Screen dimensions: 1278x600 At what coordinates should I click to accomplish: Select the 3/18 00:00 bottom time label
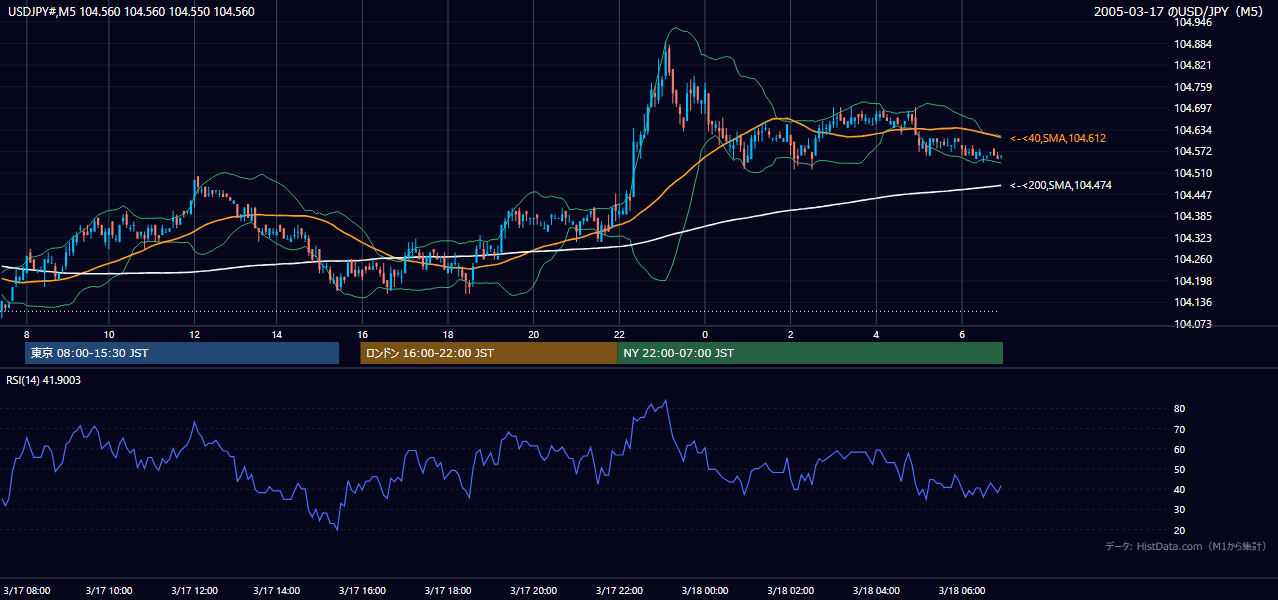(705, 590)
